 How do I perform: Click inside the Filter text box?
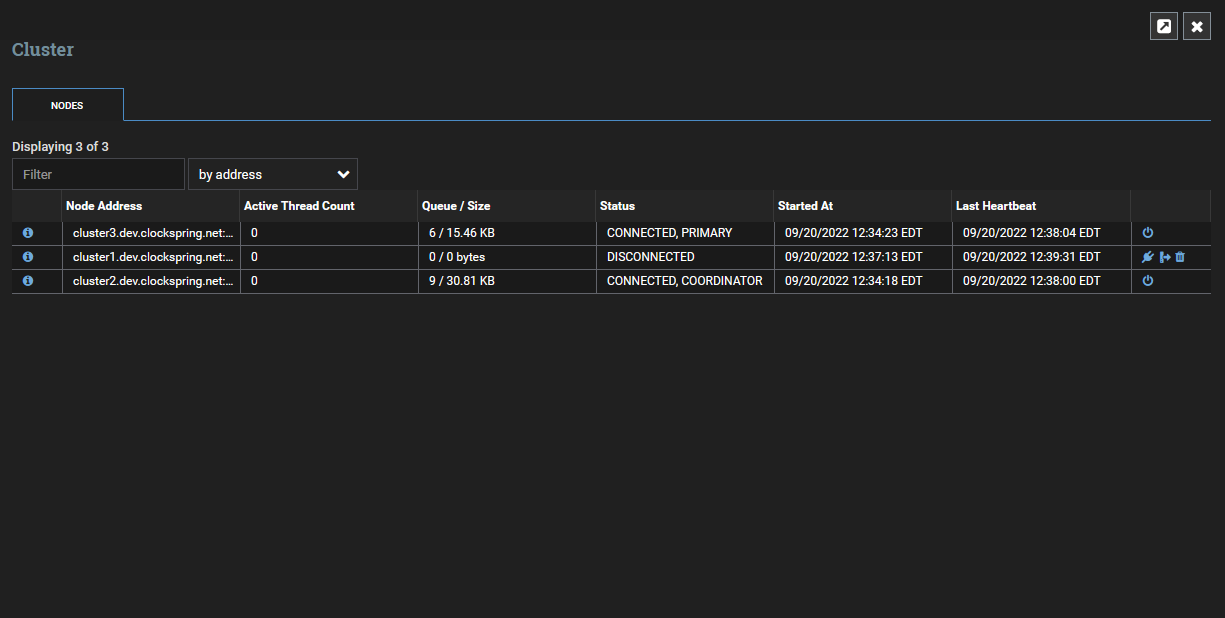pyautogui.click(x=97, y=173)
